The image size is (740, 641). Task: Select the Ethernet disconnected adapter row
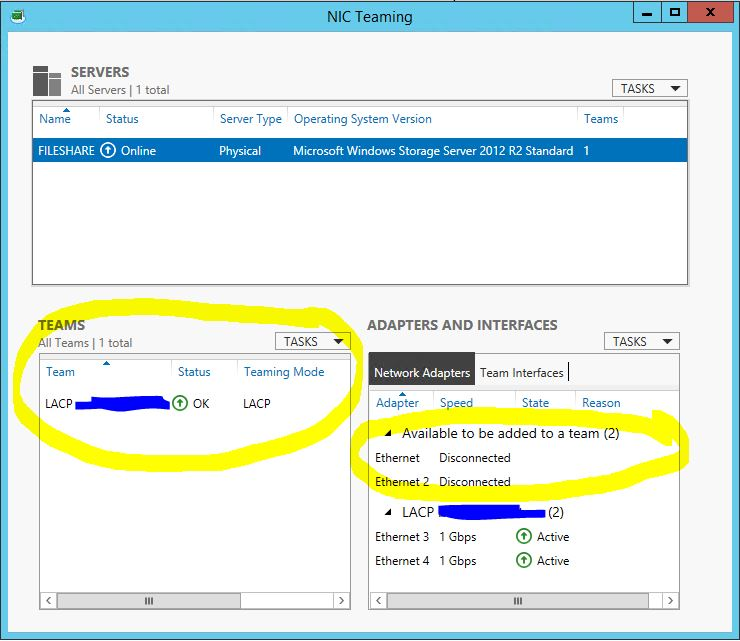tap(524, 457)
